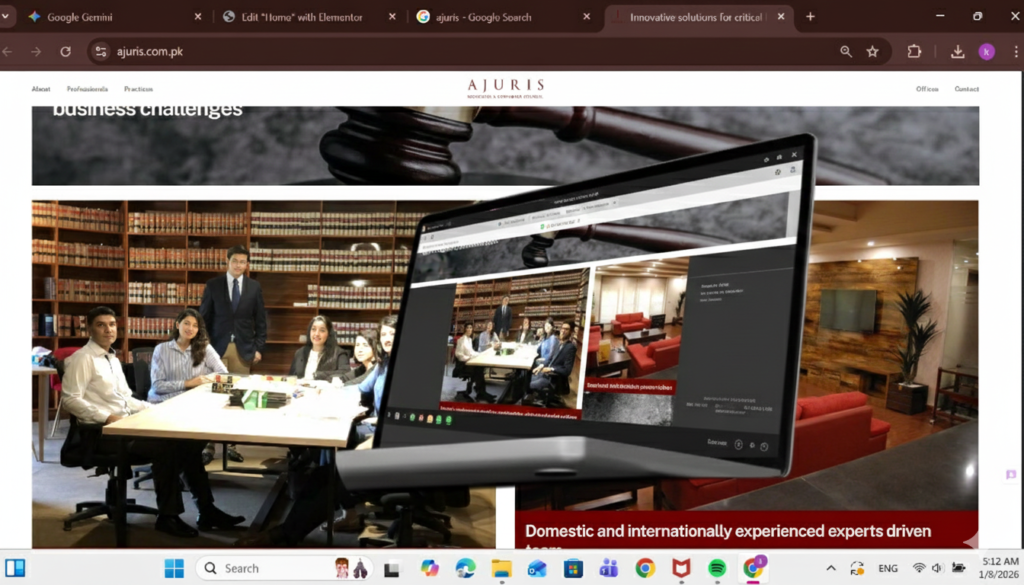Open a new browser tab
The width and height of the screenshot is (1024, 585).
pos(810,17)
